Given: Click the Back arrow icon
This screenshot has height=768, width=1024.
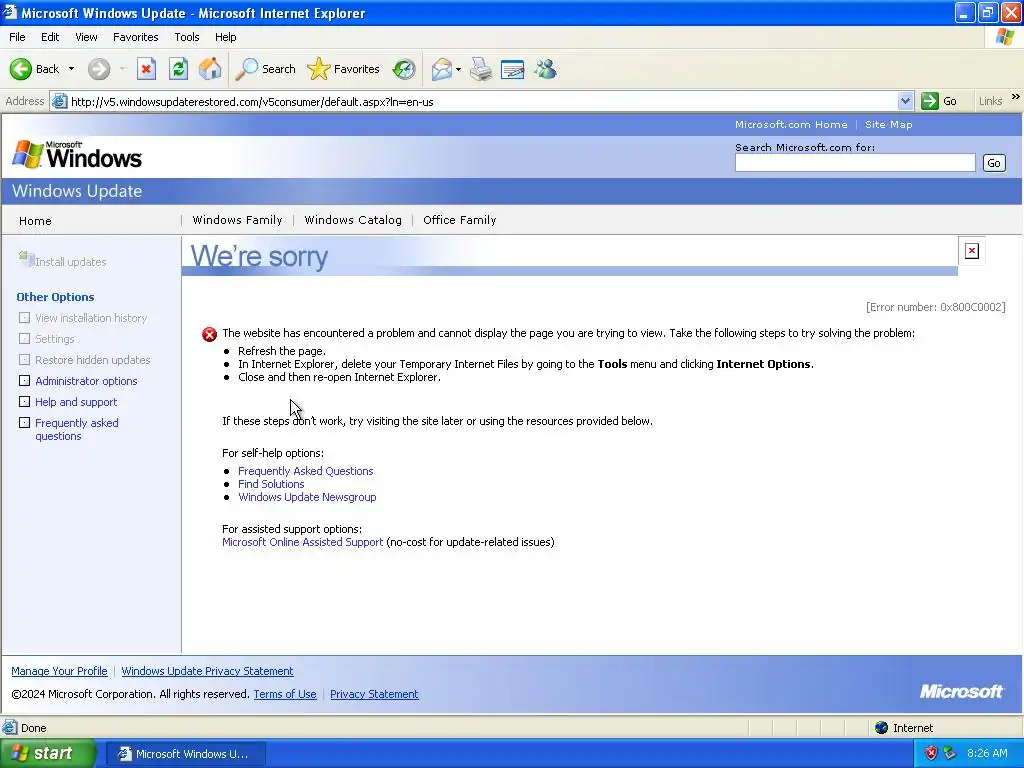Looking at the screenshot, I should tap(20, 69).
